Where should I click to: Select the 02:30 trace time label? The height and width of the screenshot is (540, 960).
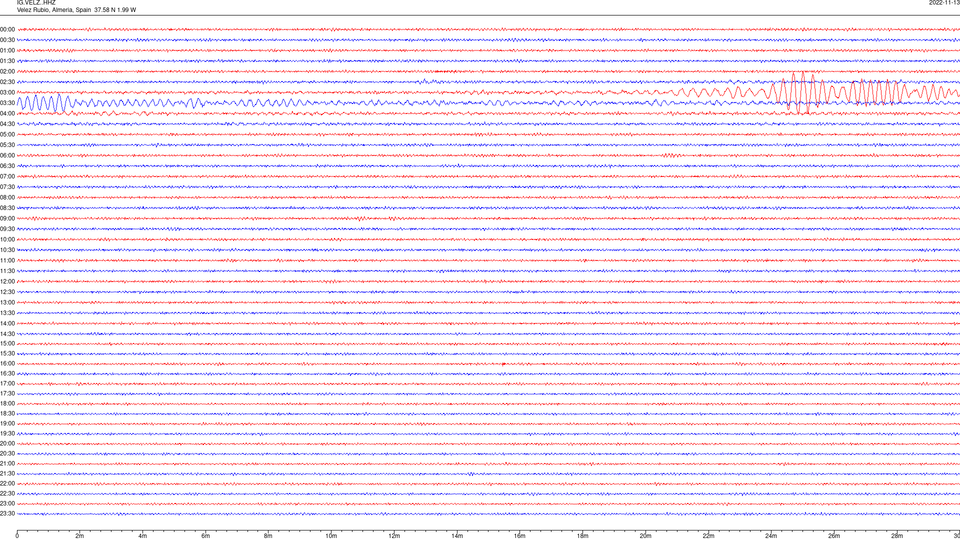click(x=7, y=82)
